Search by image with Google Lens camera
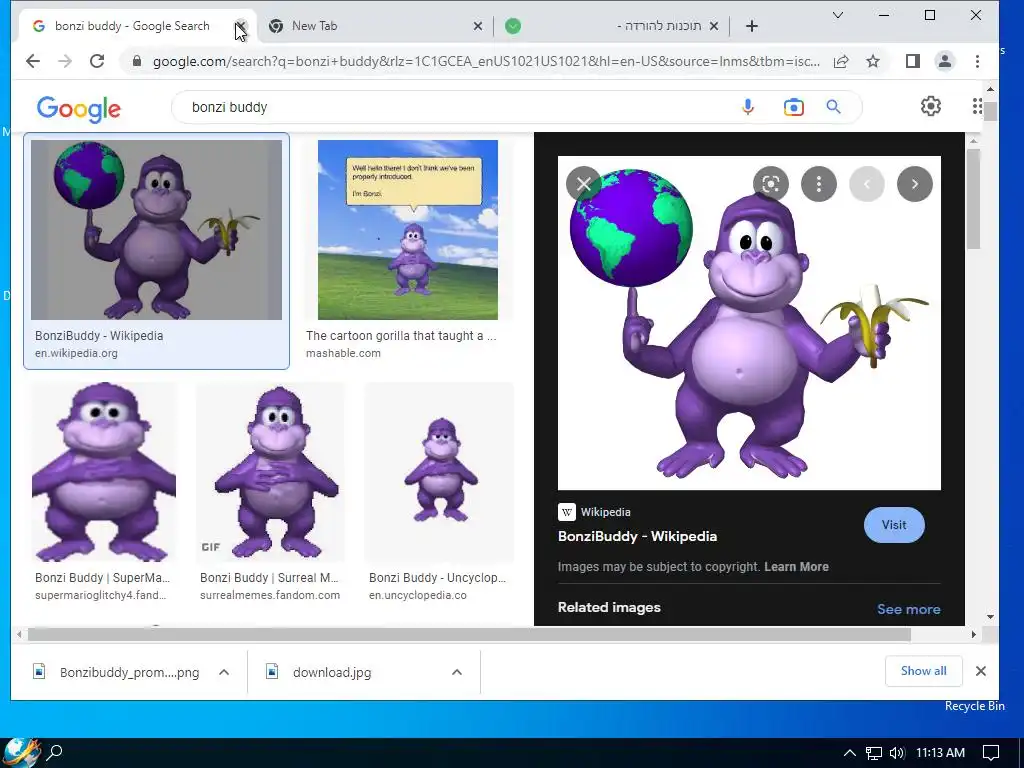Image resolution: width=1024 pixels, height=768 pixels. 793,107
